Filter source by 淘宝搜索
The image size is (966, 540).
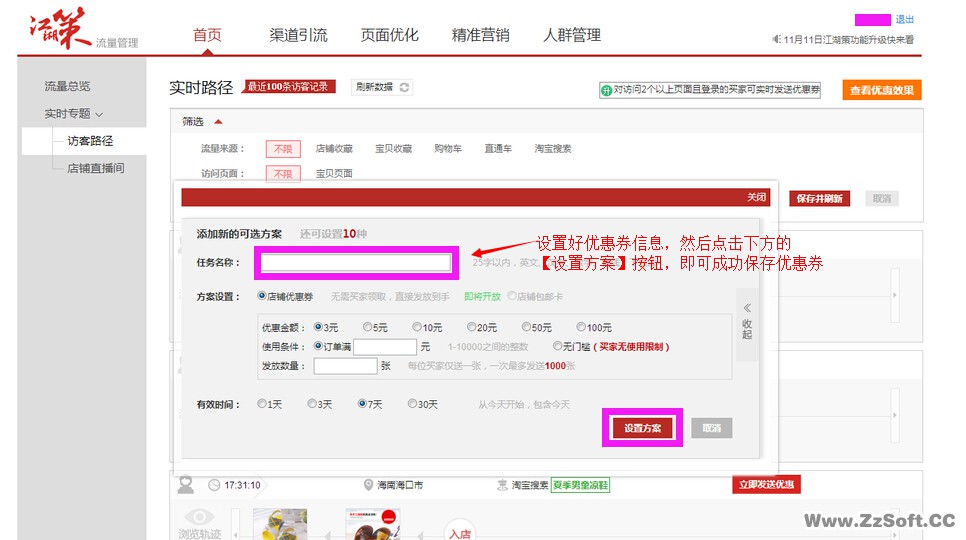tap(553, 148)
